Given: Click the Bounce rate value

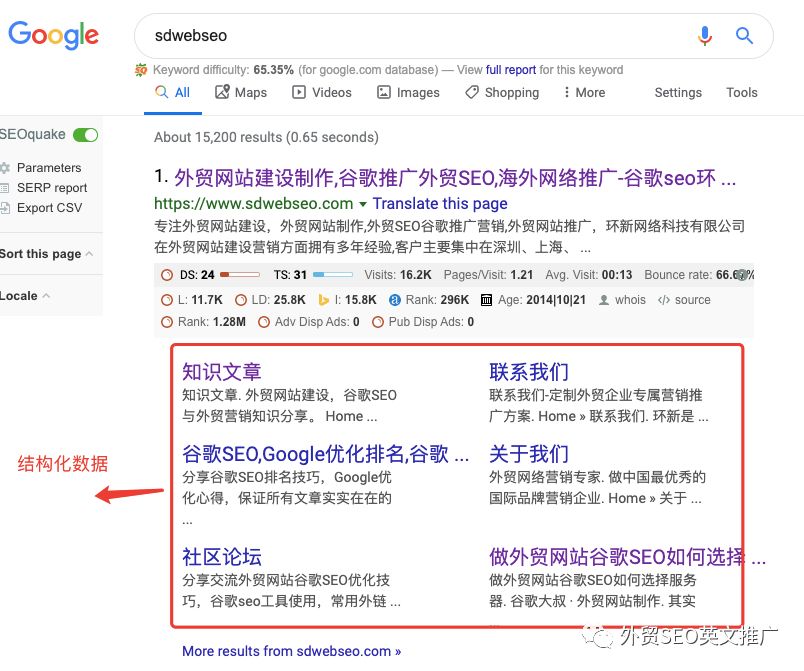Looking at the screenshot, I should click(x=735, y=275).
